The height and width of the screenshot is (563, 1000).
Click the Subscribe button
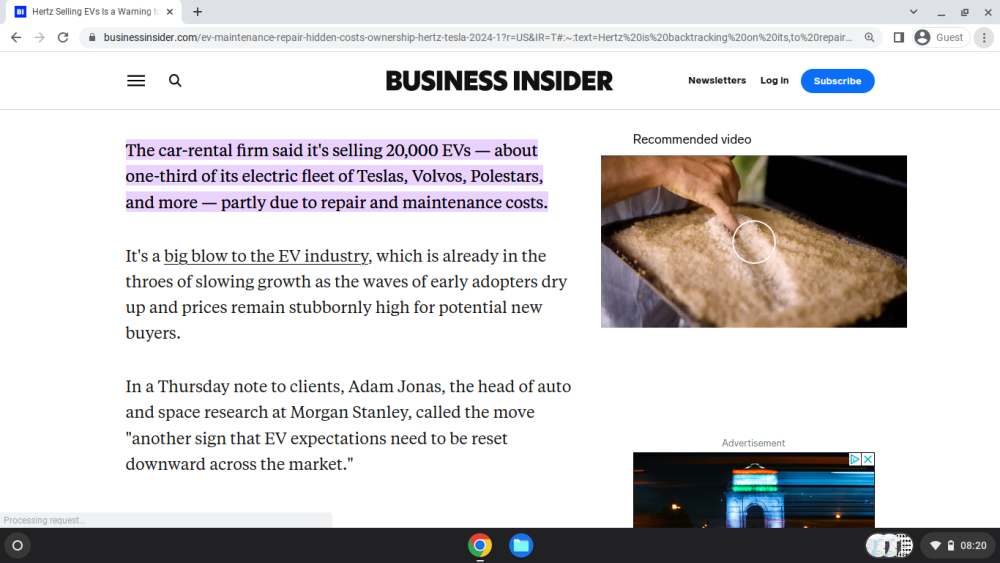(x=837, y=81)
